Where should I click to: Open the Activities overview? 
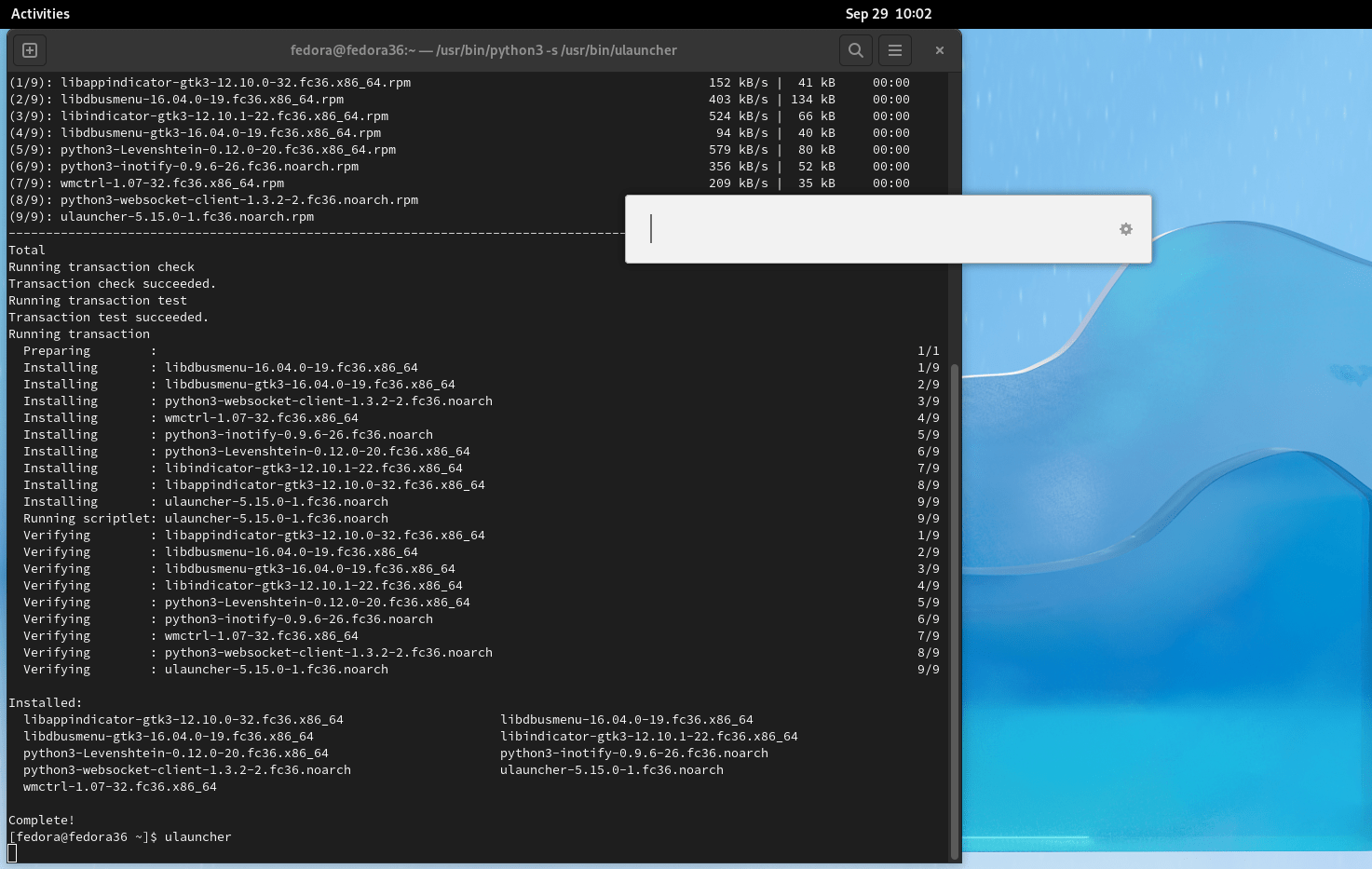(x=40, y=14)
